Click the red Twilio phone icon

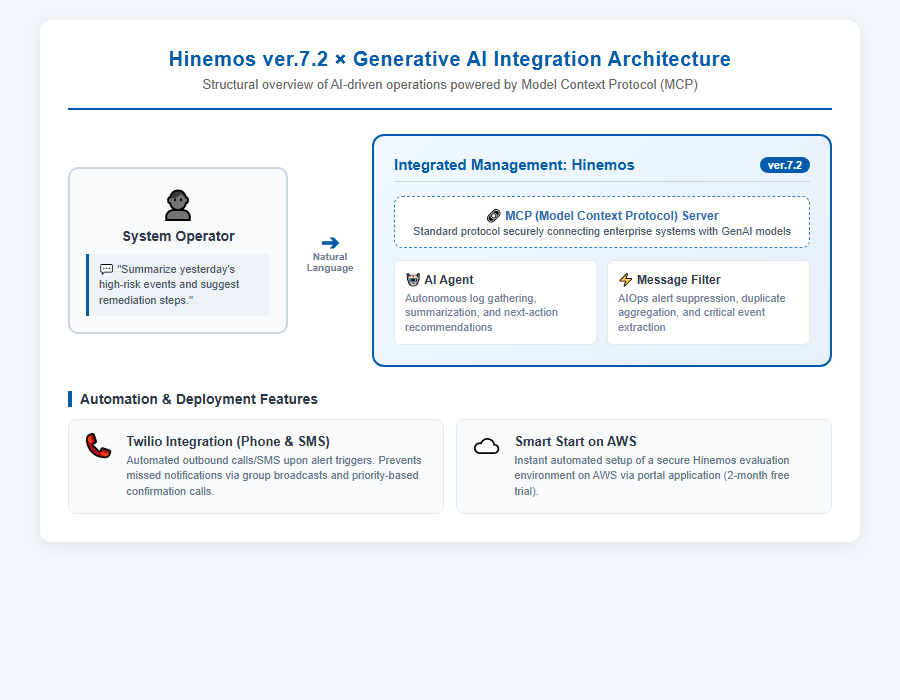pyautogui.click(x=98, y=446)
